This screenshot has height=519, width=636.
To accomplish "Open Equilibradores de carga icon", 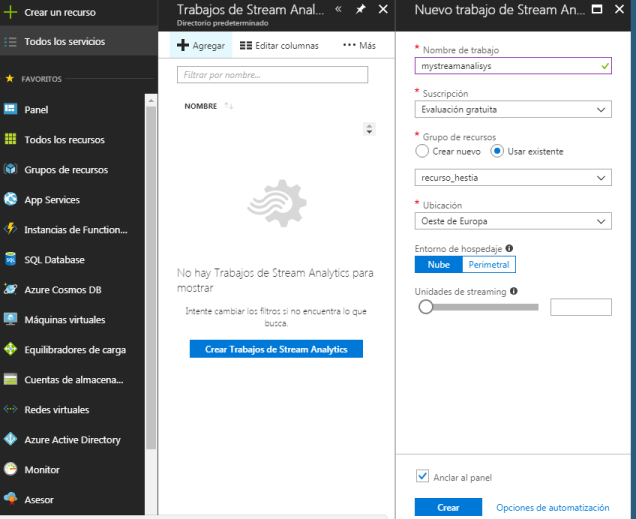I will [x=11, y=350].
